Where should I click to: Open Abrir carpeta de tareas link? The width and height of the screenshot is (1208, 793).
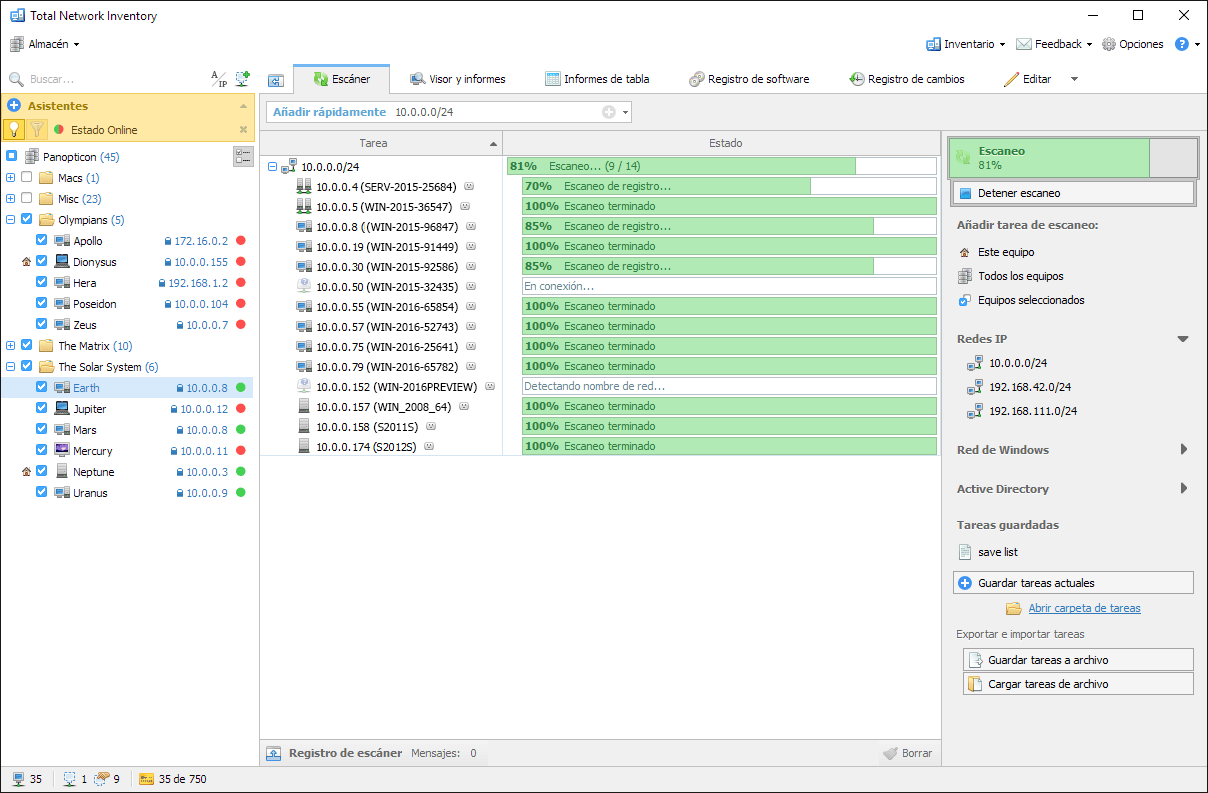pos(1084,608)
